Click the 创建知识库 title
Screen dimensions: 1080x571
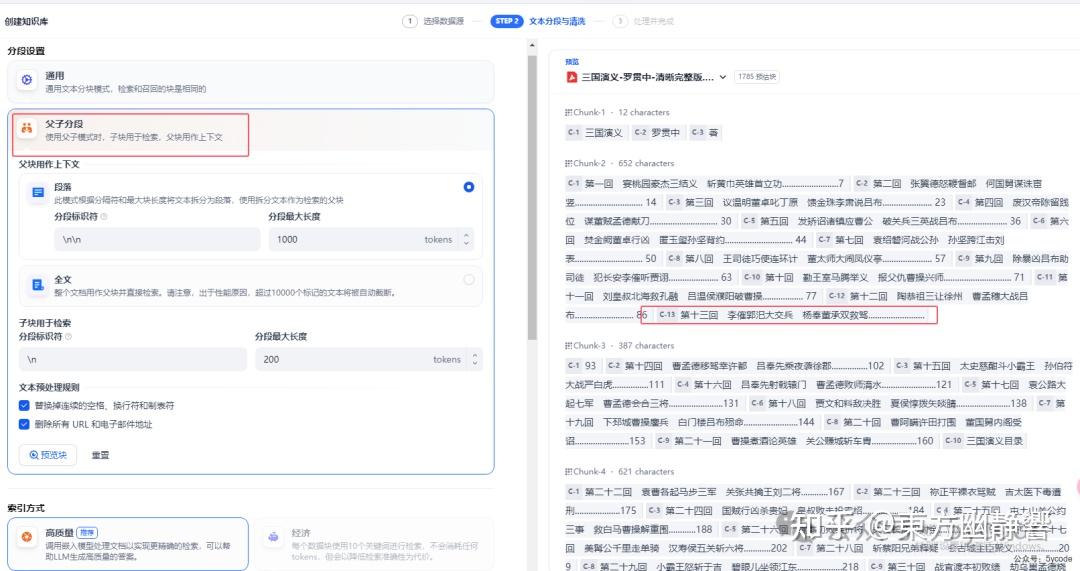point(26,21)
